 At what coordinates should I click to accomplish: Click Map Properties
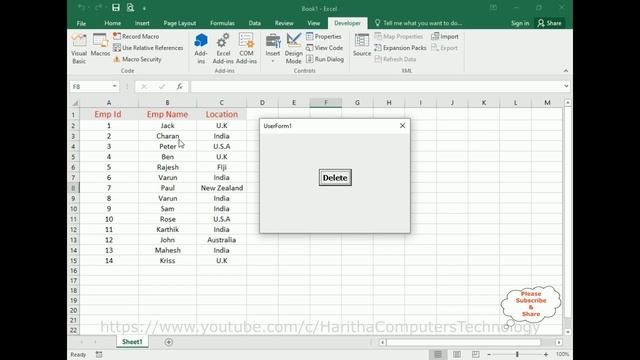point(399,36)
